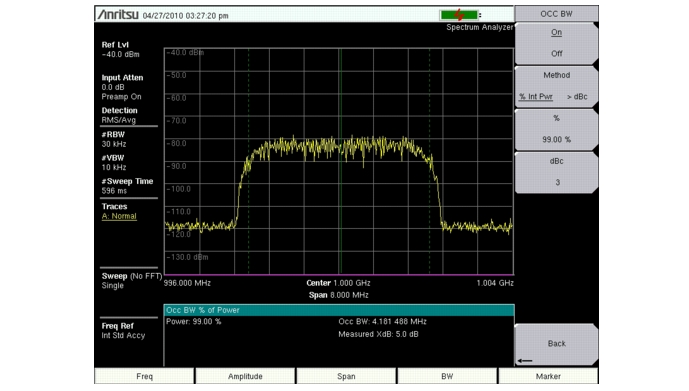689x391 pixels.
Task: Click the Anritsu logo
Action: 118,14
